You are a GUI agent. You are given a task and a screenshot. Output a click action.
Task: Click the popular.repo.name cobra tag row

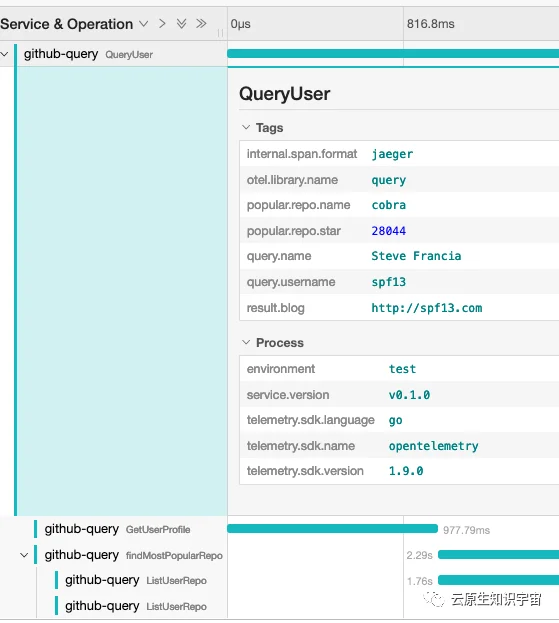point(399,205)
